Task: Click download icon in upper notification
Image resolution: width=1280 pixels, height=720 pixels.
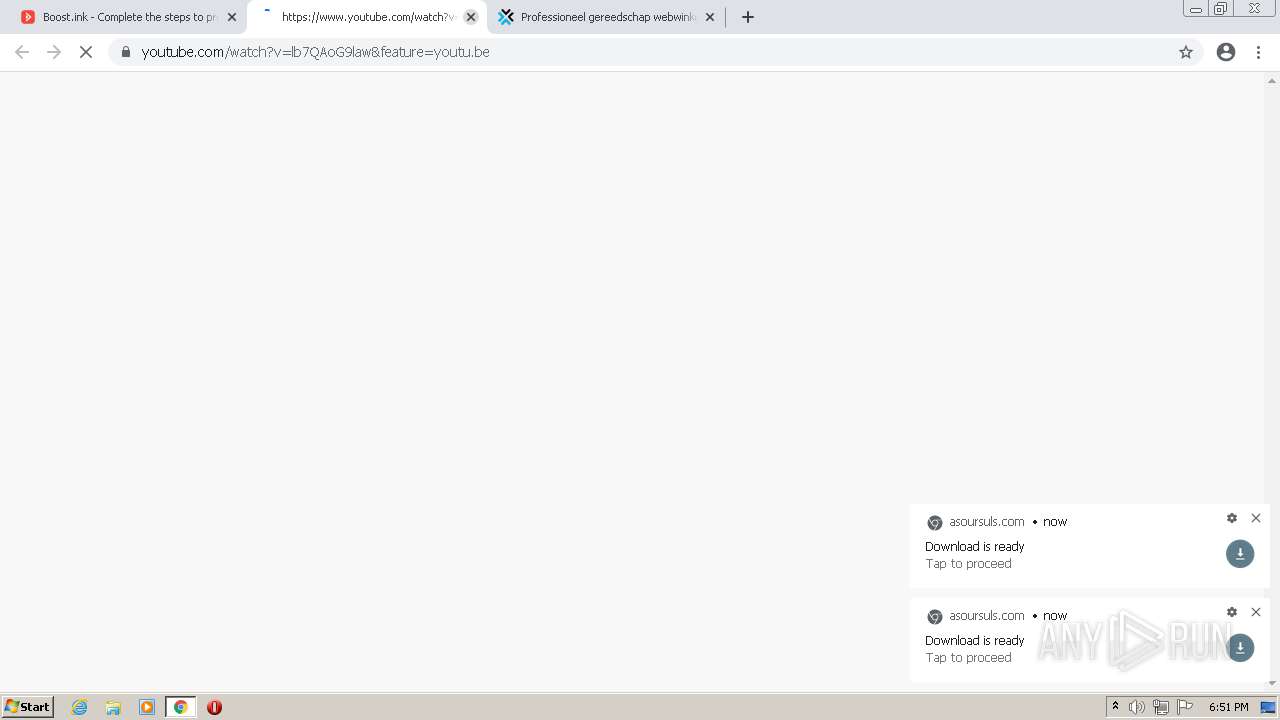Action: tap(1240, 554)
